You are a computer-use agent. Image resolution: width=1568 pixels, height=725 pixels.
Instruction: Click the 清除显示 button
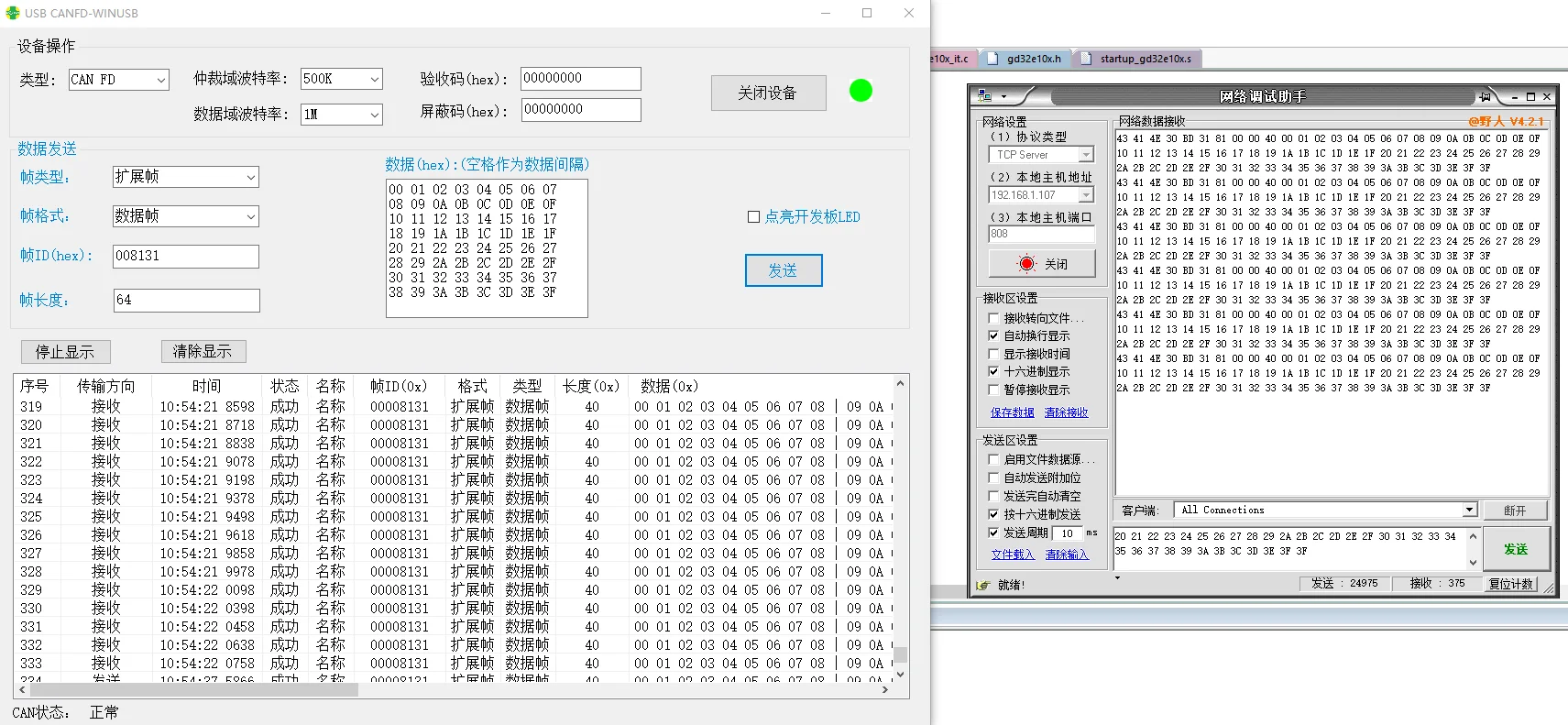[x=203, y=351]
